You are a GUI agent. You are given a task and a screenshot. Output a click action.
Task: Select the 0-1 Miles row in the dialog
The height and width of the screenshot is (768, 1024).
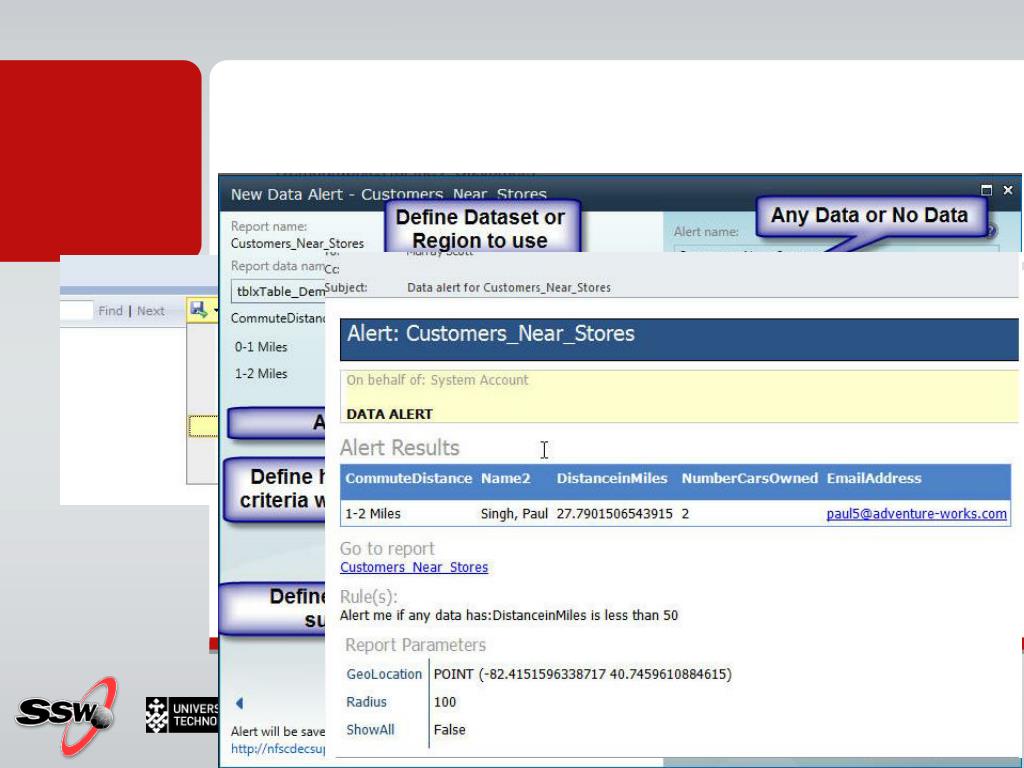click(261, 347)
